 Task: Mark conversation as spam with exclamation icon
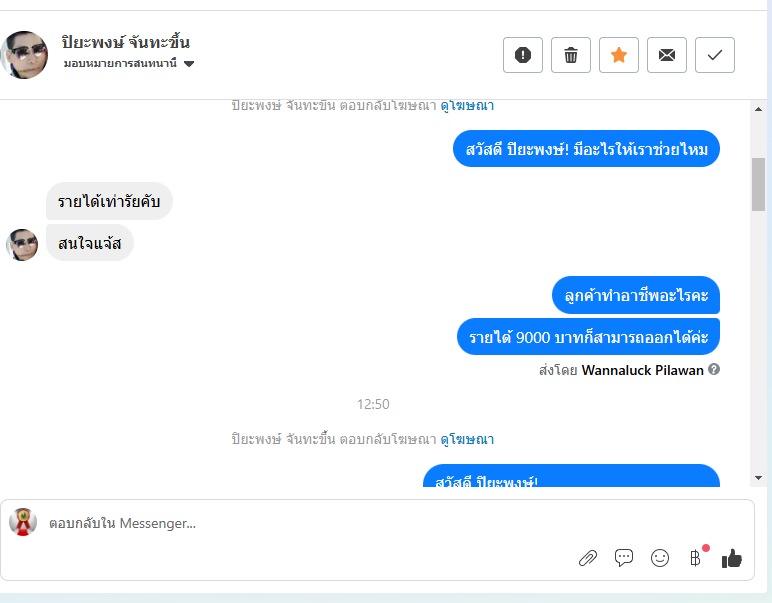[x=523, y=55]
